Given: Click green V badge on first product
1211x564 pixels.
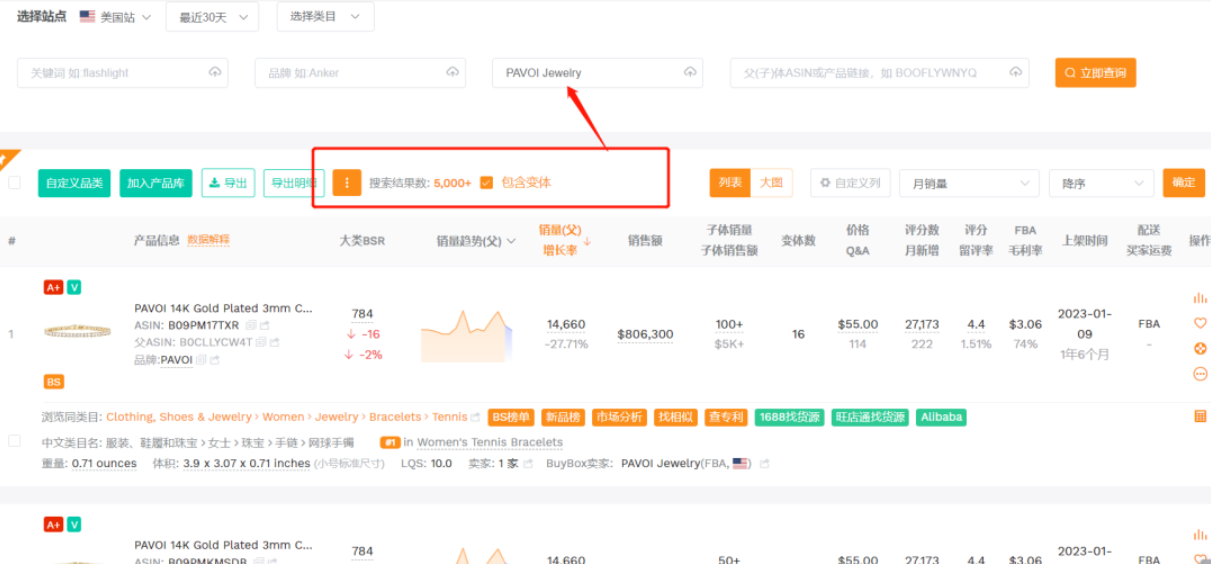Looking at the screenshot, I should click(74, 287).
